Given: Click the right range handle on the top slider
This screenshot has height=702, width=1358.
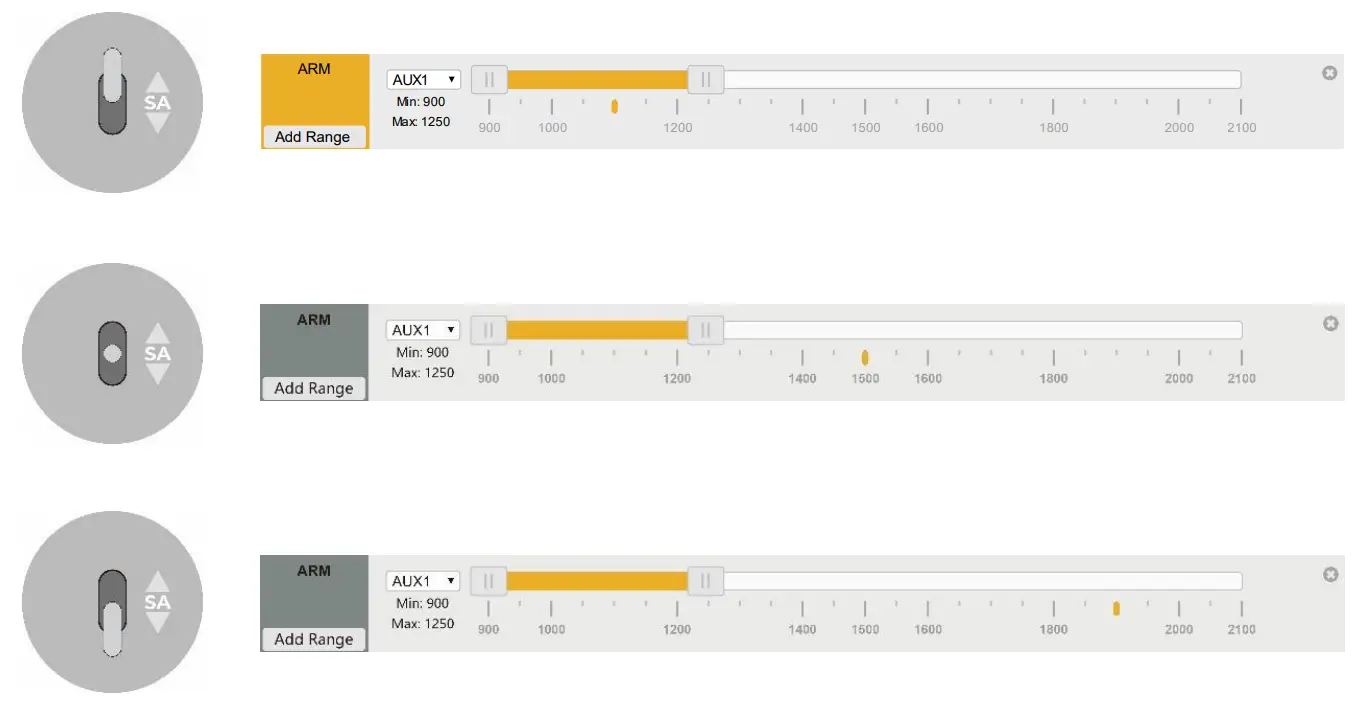Looking at the screenshot, I should [x=706, y=79].
